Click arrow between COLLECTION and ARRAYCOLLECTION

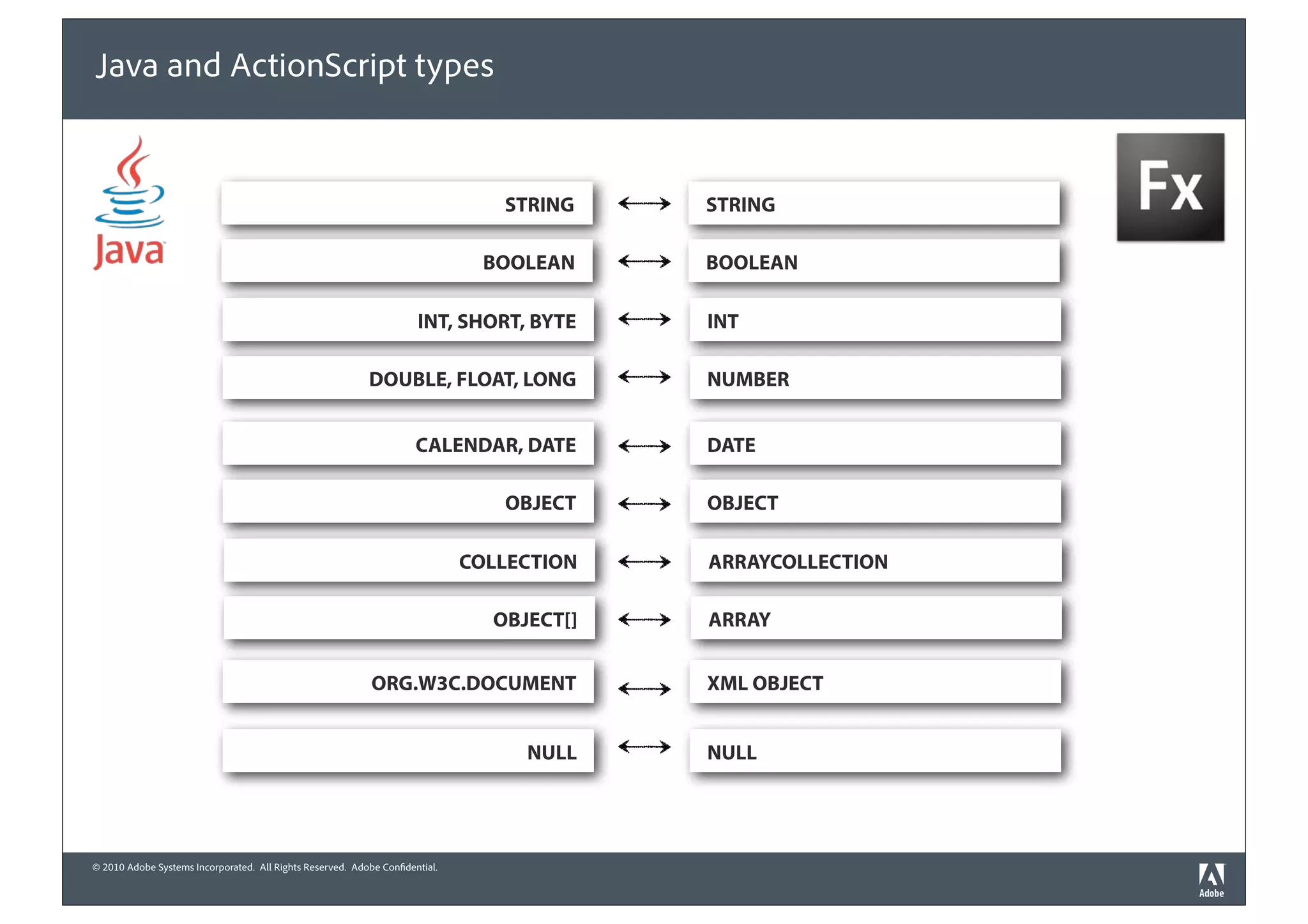click(x=644, y=562)
